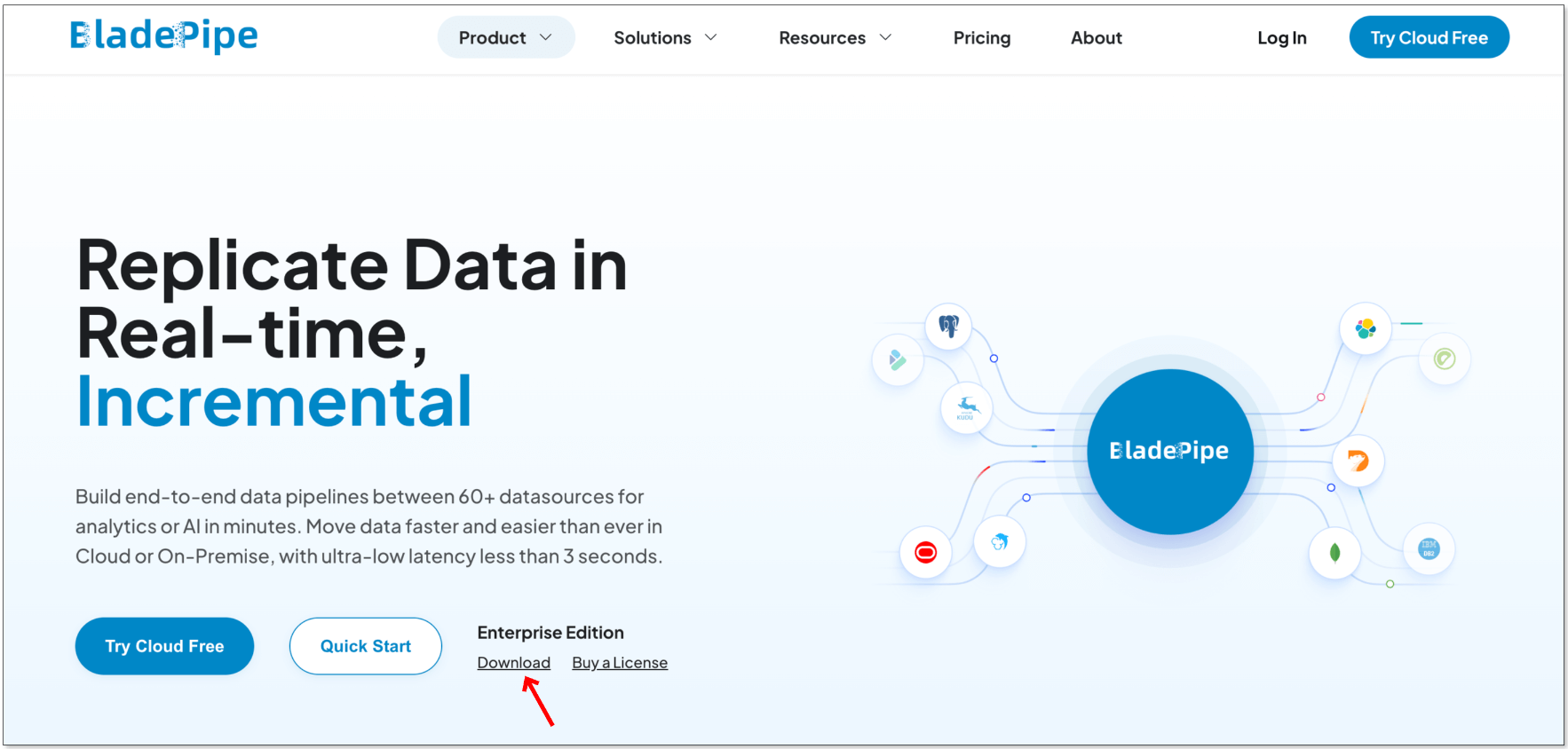Screen dimensions: 1568x749
Task: Click the PostgreSQL elephant icon
Action: (x=948, y=327)
